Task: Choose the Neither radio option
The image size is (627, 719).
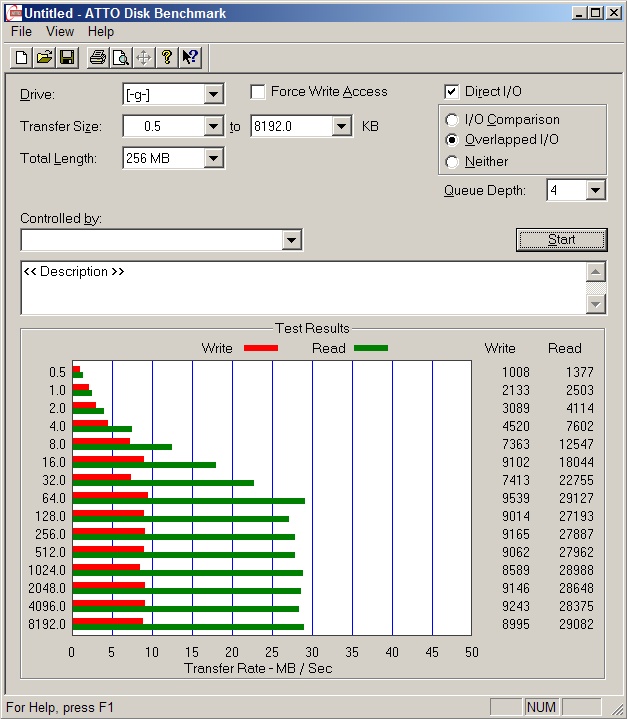Action: click(x=453, y=162)
